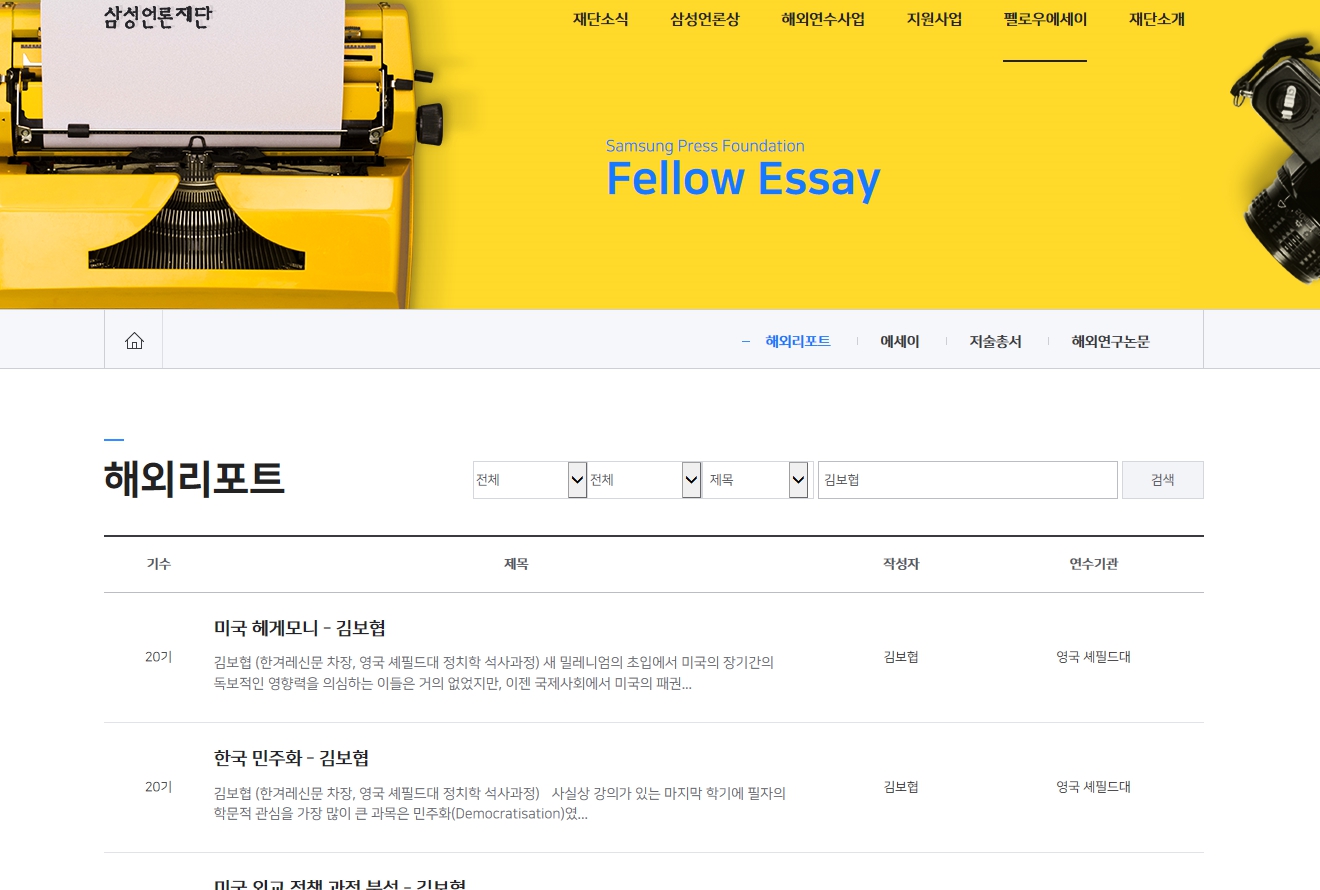Open the 해외연수사업 menu
Viewport: 1320px width, 890px height.
822,19
